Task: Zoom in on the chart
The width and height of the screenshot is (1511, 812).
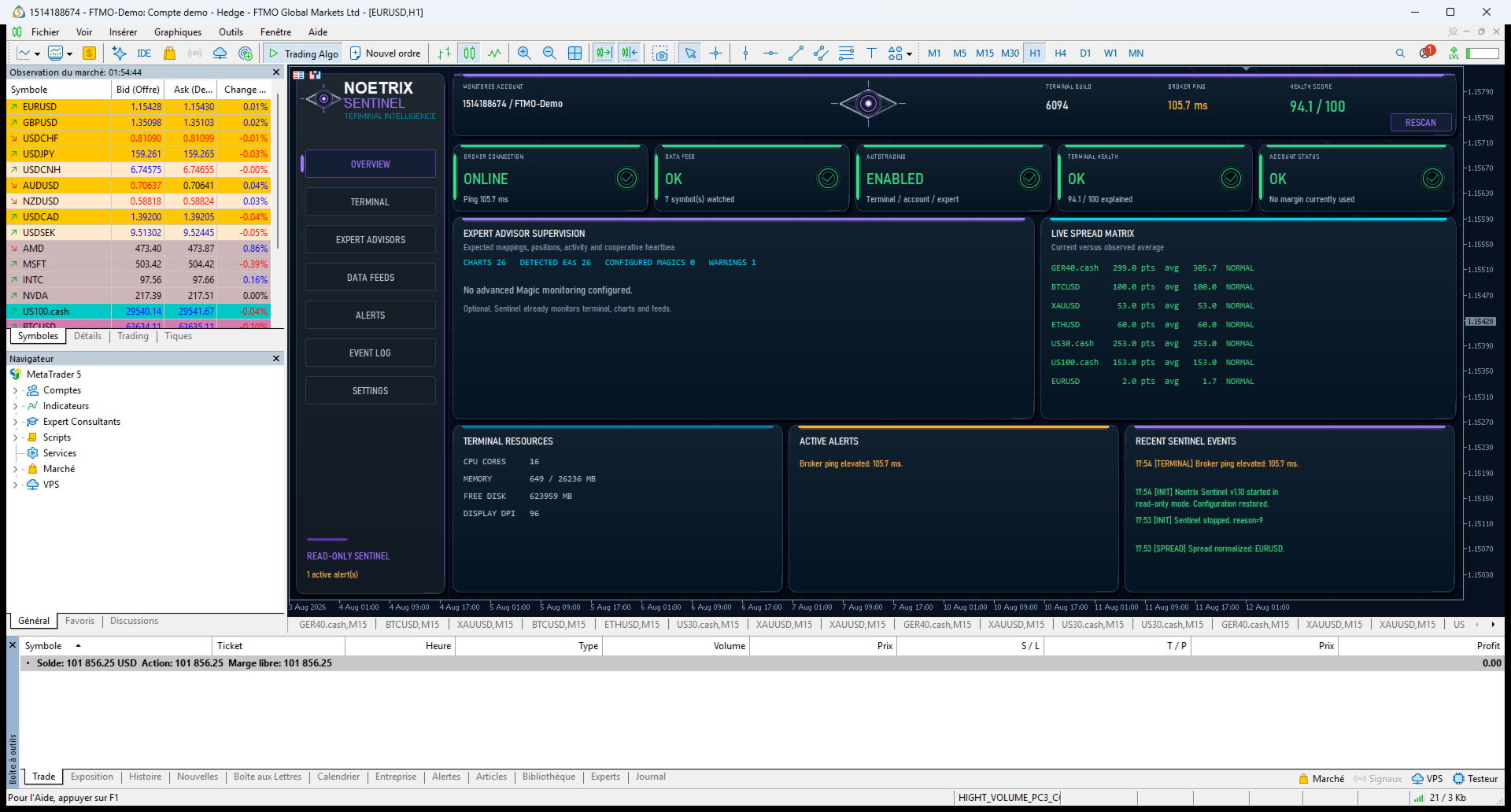Action: (524, 54)
